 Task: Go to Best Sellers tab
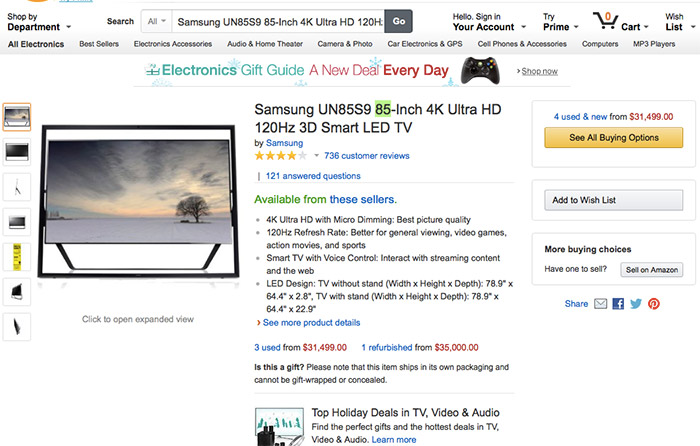point(99,44)
